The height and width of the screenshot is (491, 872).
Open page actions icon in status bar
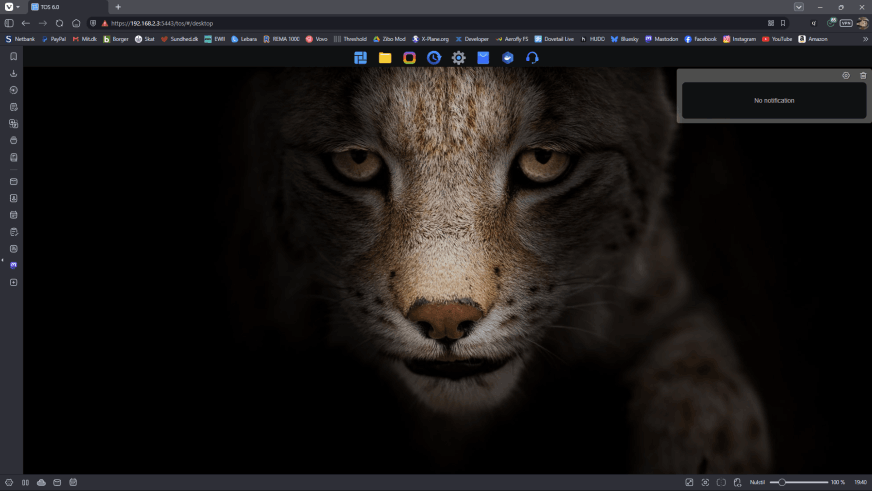737,482
